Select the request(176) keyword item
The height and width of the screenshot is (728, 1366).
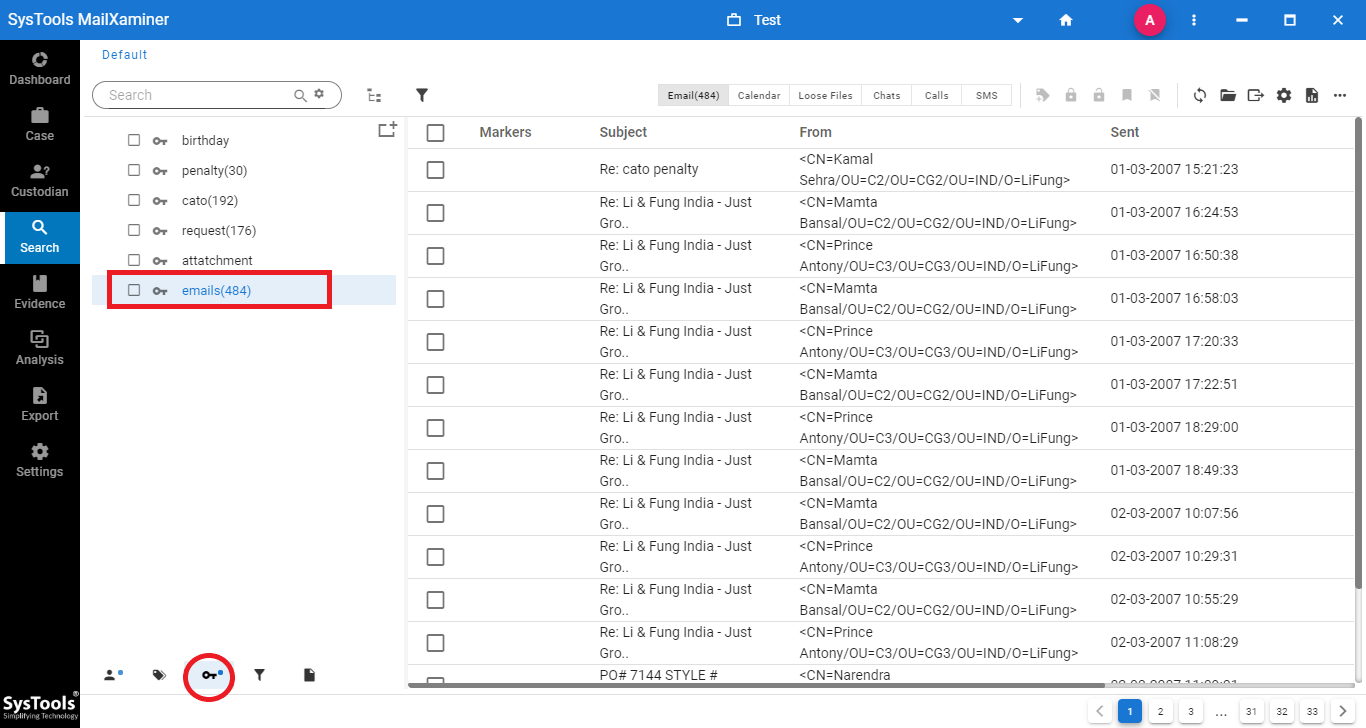219,230
